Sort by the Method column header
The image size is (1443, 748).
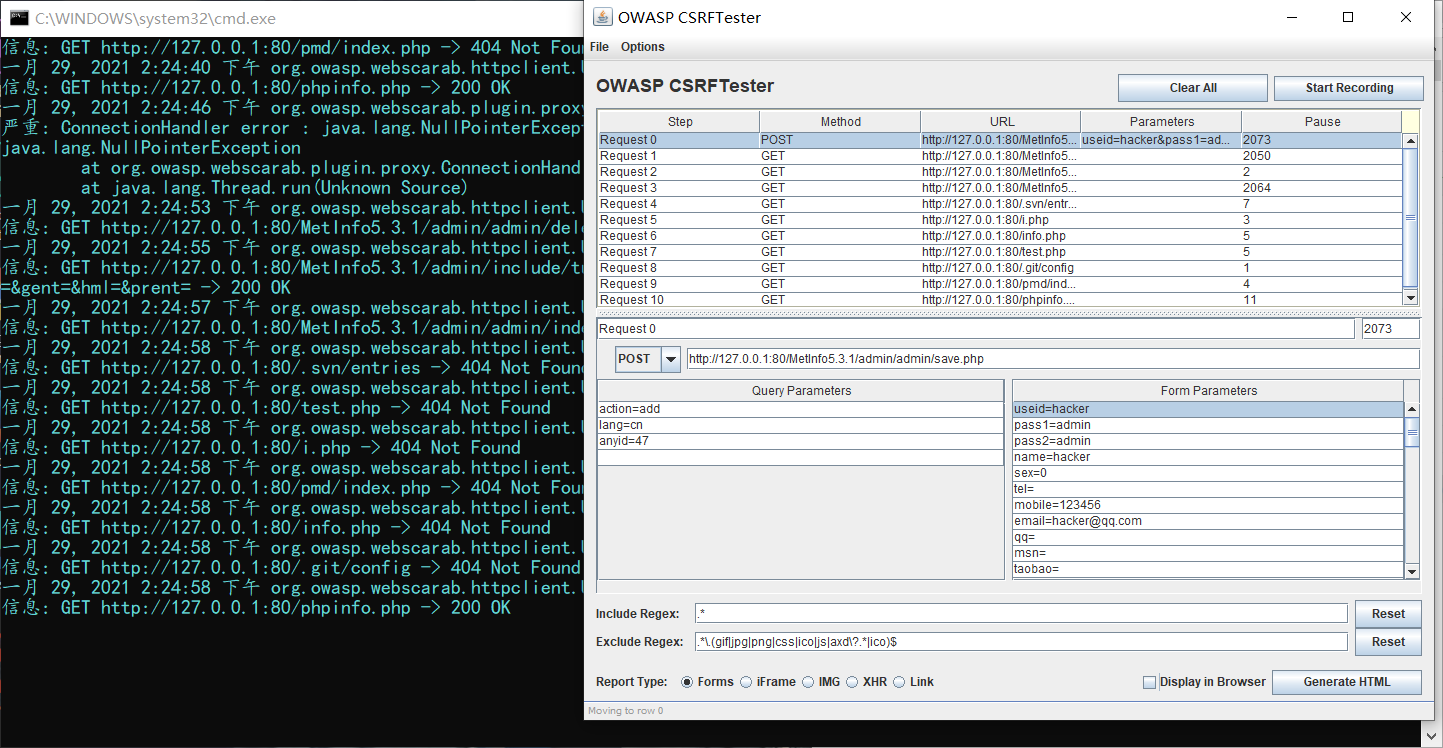pos(840,122)
